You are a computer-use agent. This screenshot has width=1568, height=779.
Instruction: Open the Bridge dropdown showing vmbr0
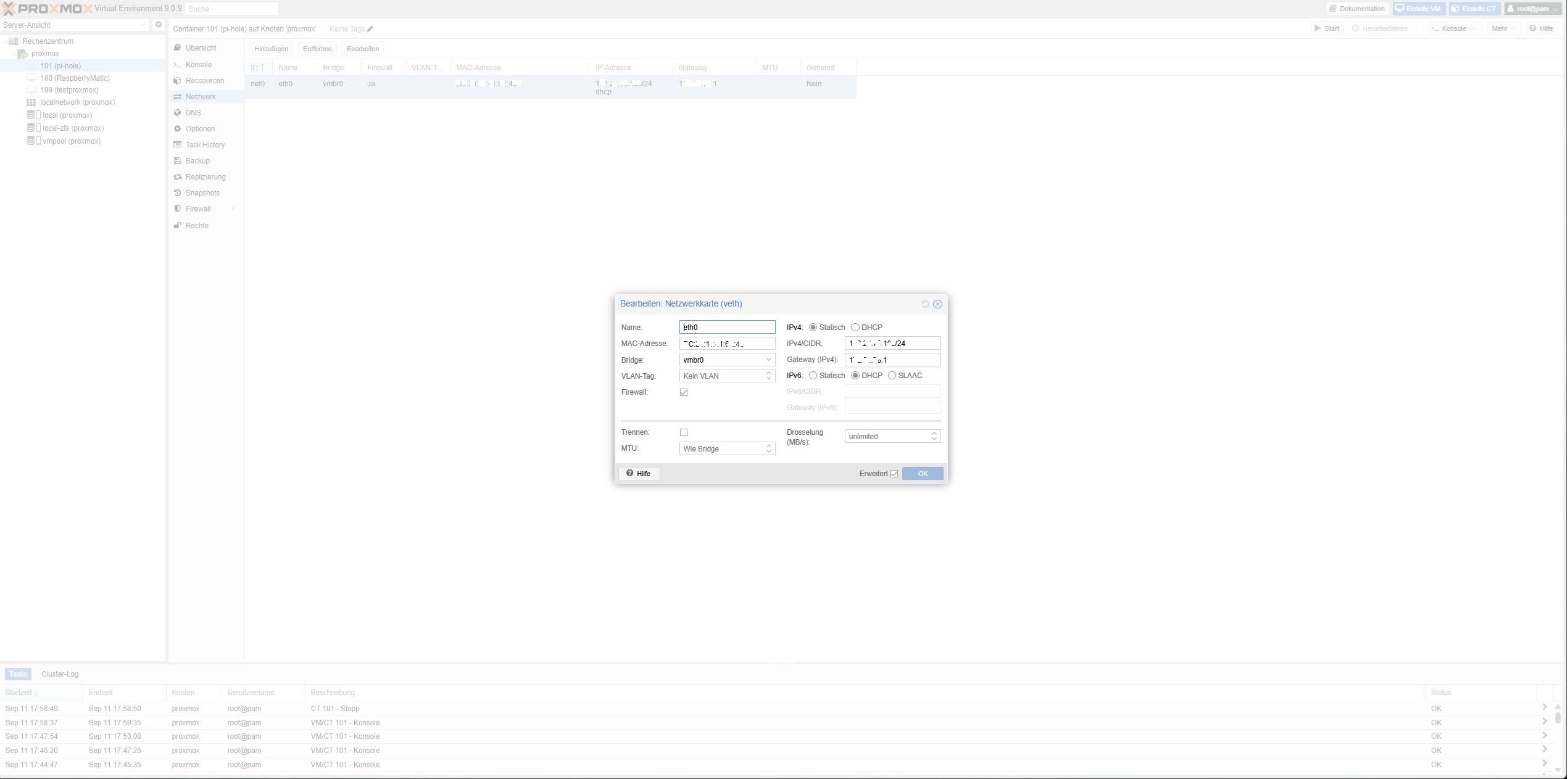coord(768,360)
